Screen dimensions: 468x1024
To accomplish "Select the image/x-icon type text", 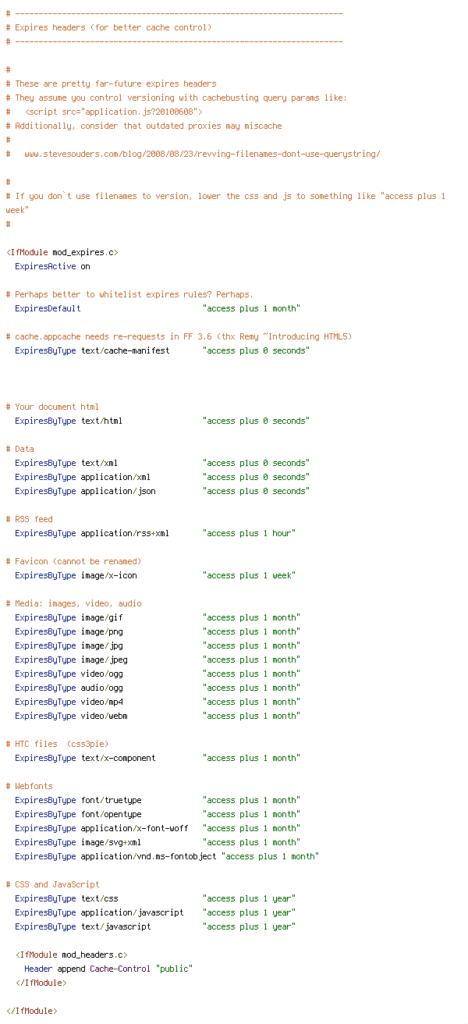I will tap(109, 575).
